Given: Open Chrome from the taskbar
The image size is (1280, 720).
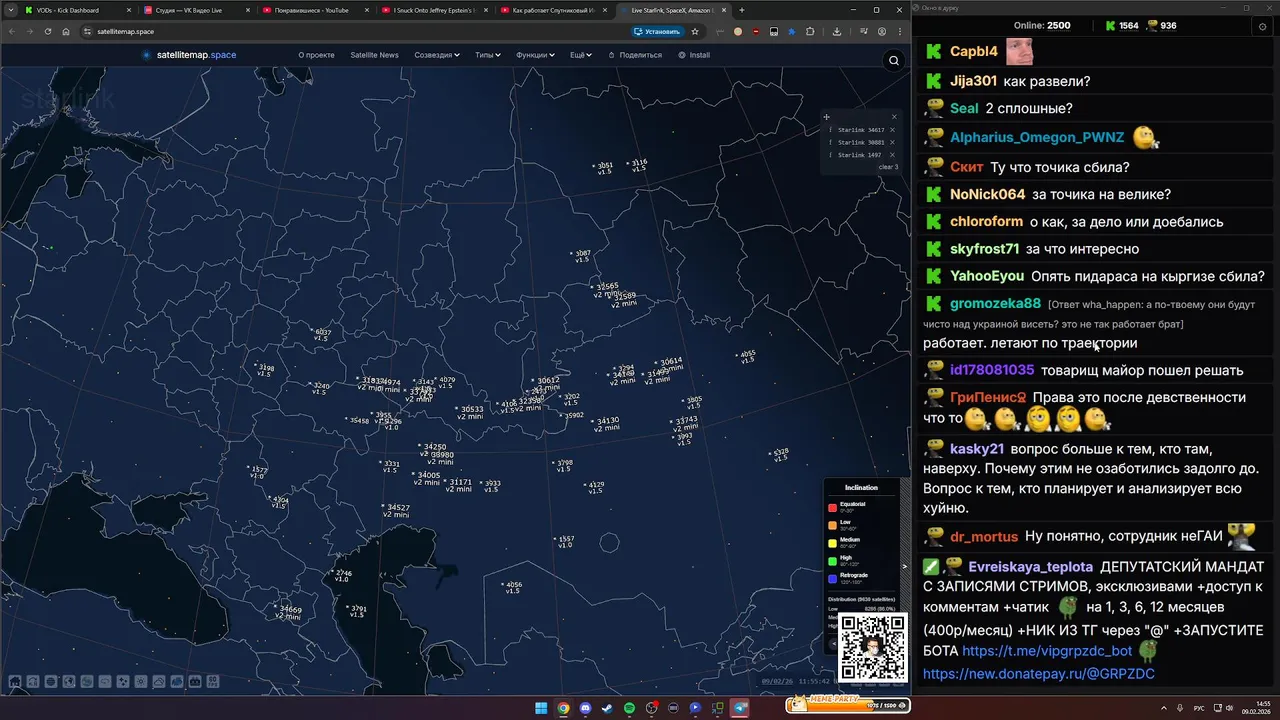Looking at the screenshot, I should 563,708.
